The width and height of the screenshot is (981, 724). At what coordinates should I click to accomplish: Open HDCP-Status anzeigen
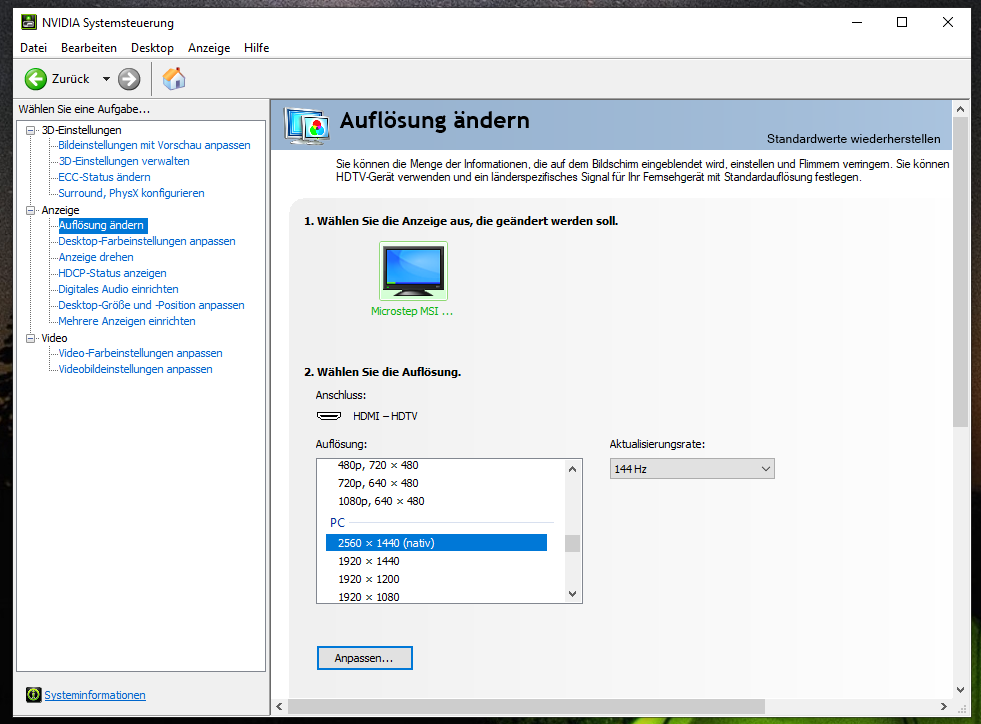[112, 273]
